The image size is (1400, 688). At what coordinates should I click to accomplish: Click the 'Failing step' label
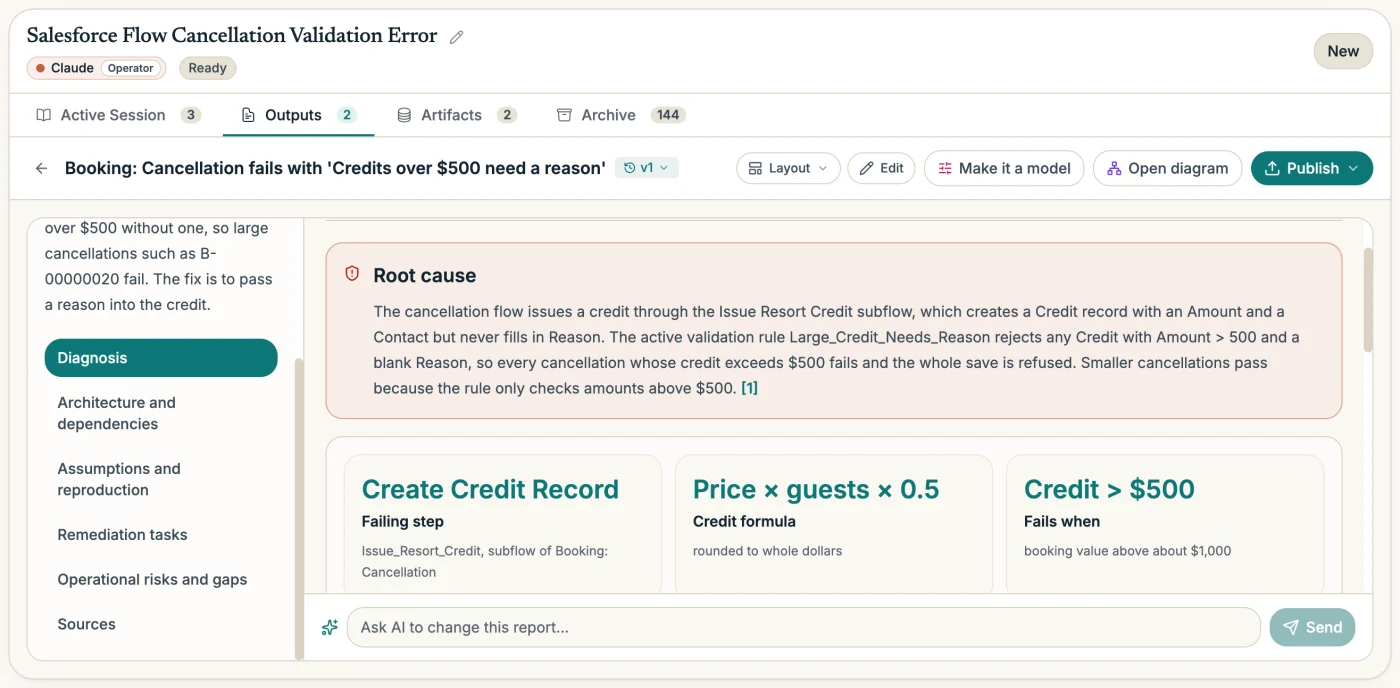pos(402,521)
